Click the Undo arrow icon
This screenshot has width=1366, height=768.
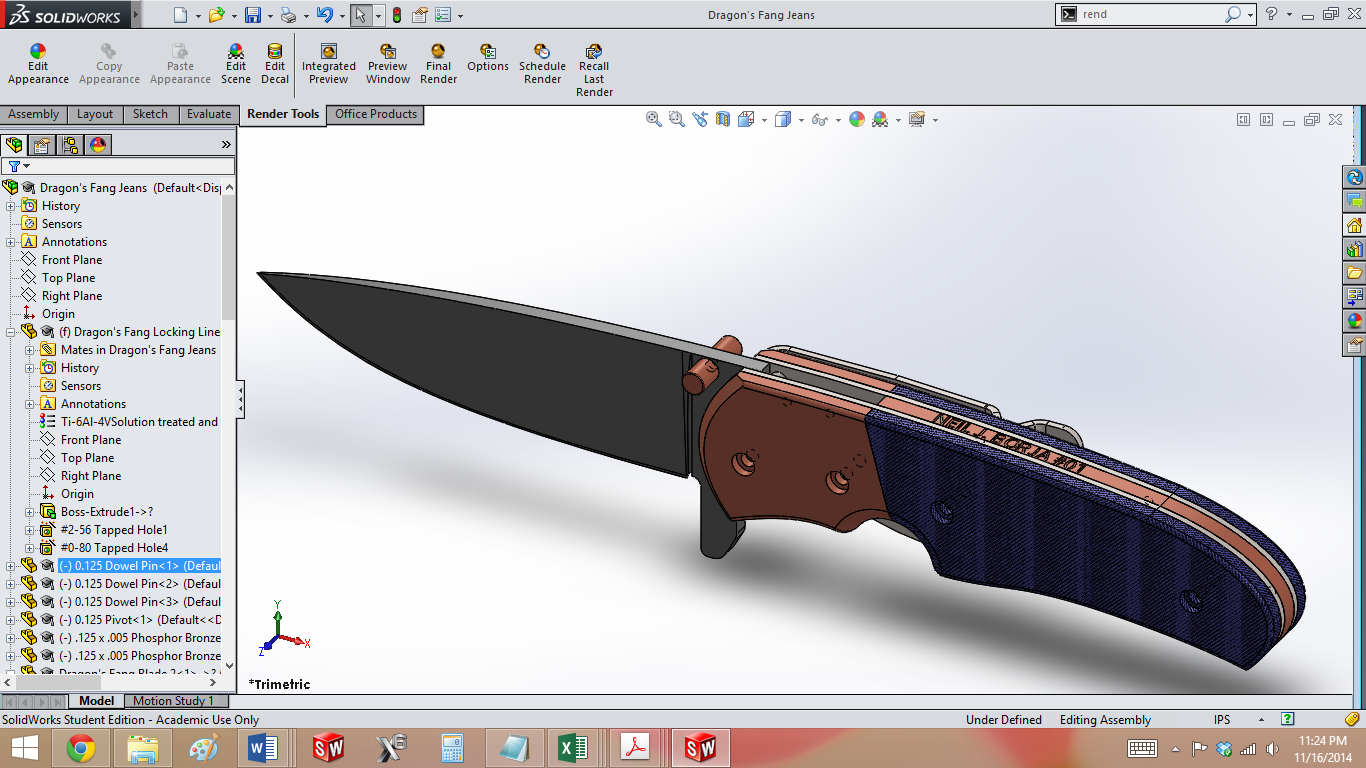(324, 15)
